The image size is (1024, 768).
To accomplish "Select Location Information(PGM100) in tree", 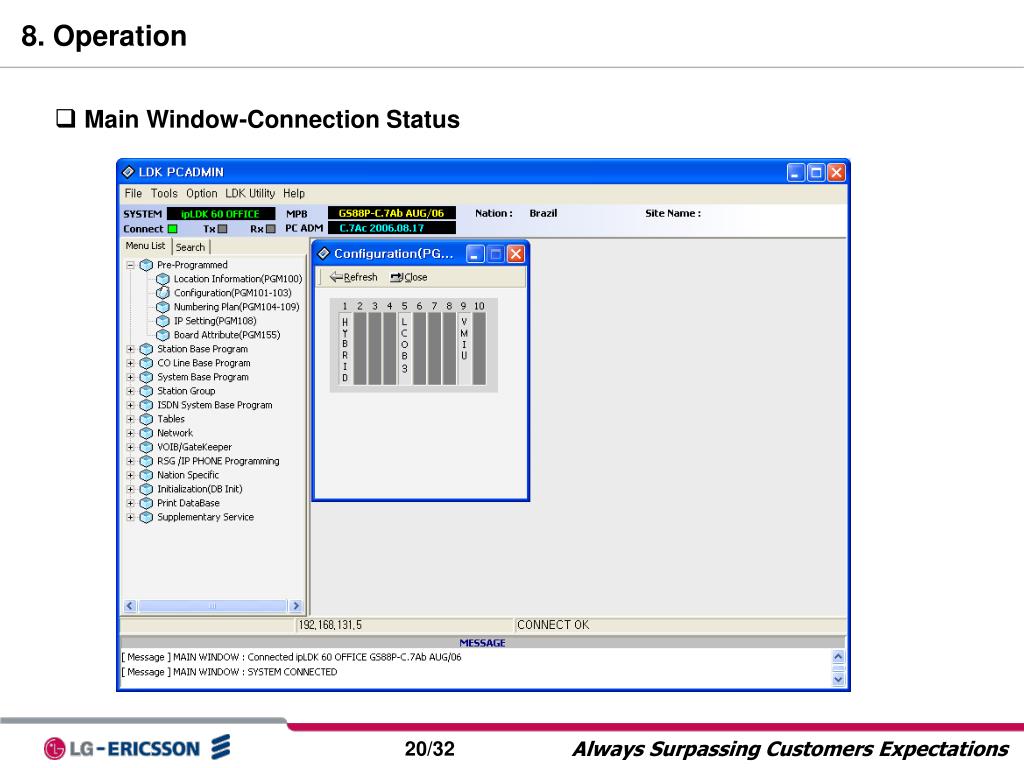I will pos(238,279).
